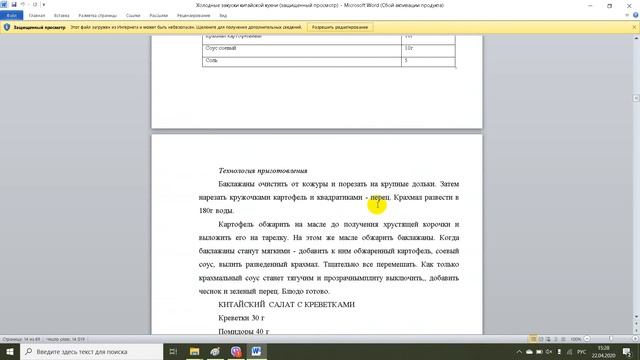This screenshot has width=640, height=360.
Task: Click the Word taskbar icon
Action: (x=256, y=351)
